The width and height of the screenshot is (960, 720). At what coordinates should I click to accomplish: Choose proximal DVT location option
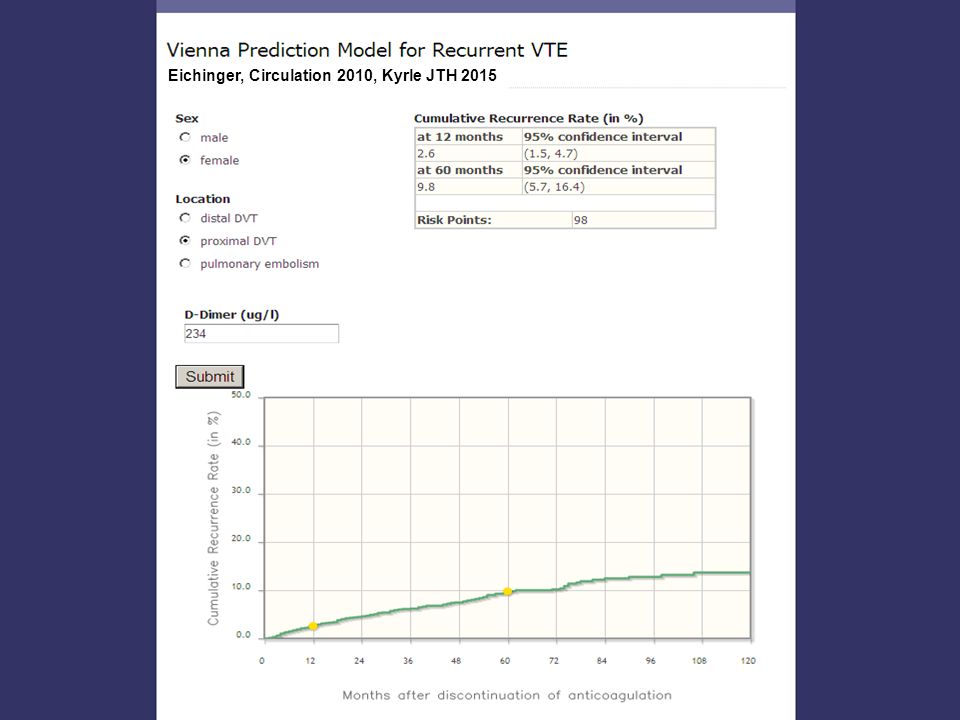(185, 241)
